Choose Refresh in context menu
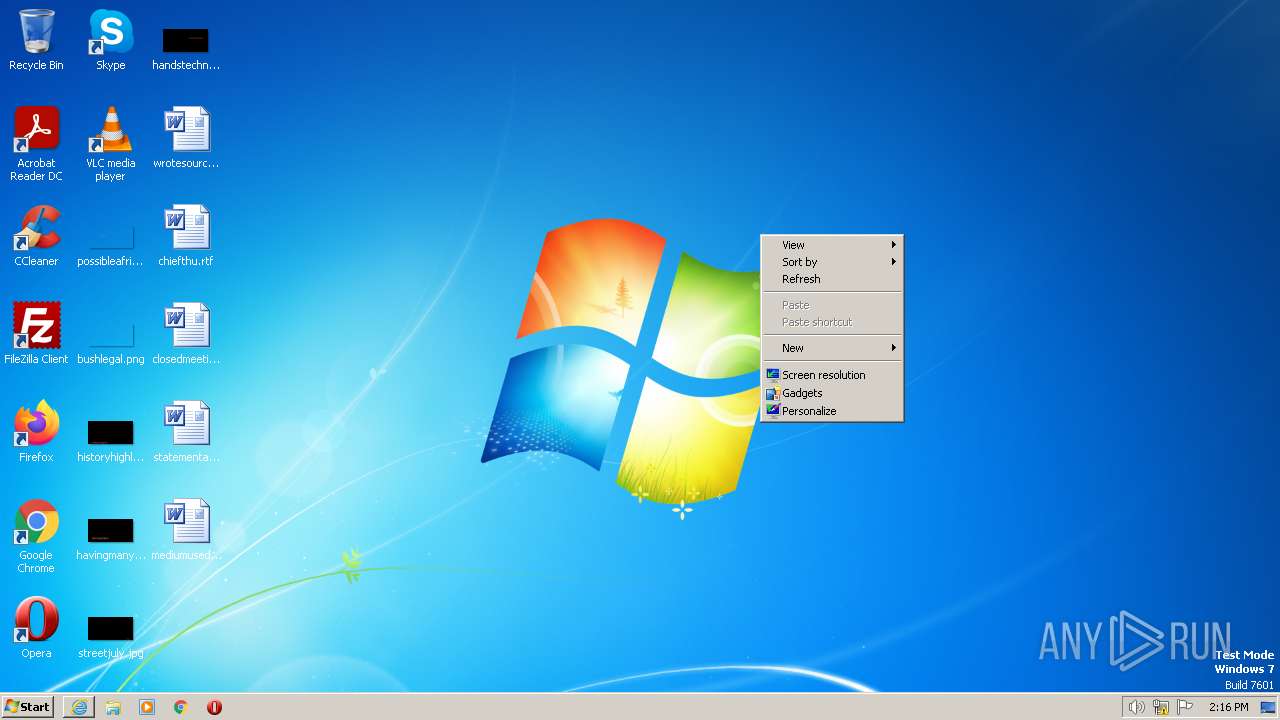The height and width of the screenshot is (720, 1280). (x=832, y=279)
